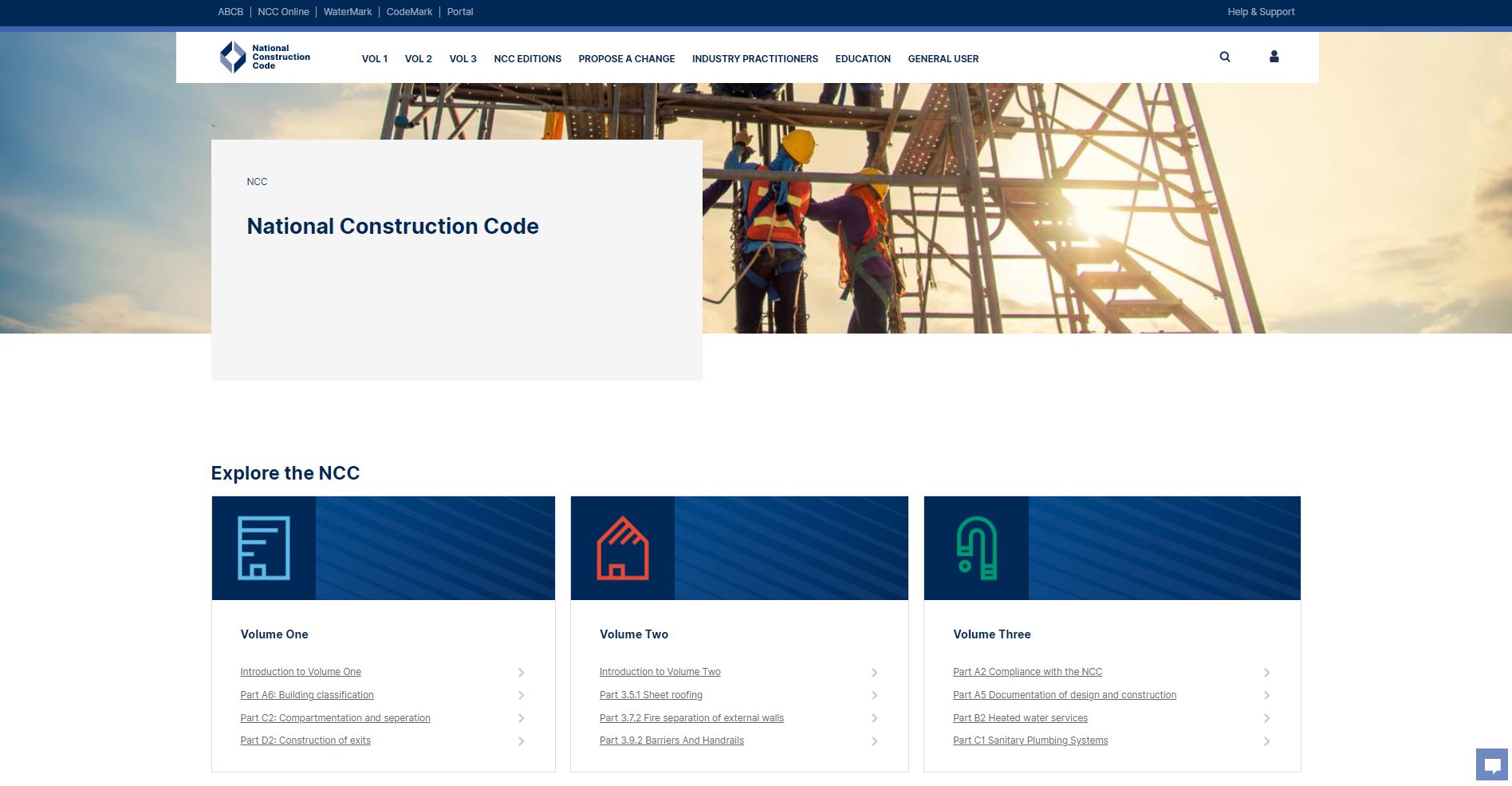
Task: Open Part A6: Building classification
Action: (307, 695)
